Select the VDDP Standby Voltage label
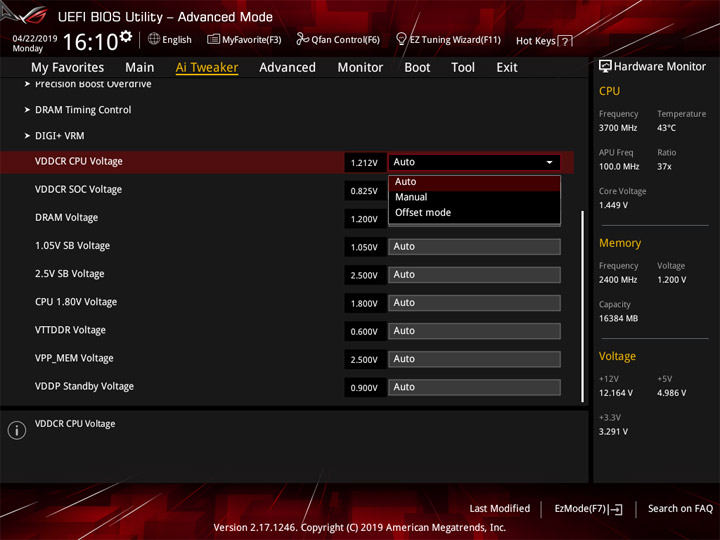Viewport: 720px width, 540px height. [84, 386]
